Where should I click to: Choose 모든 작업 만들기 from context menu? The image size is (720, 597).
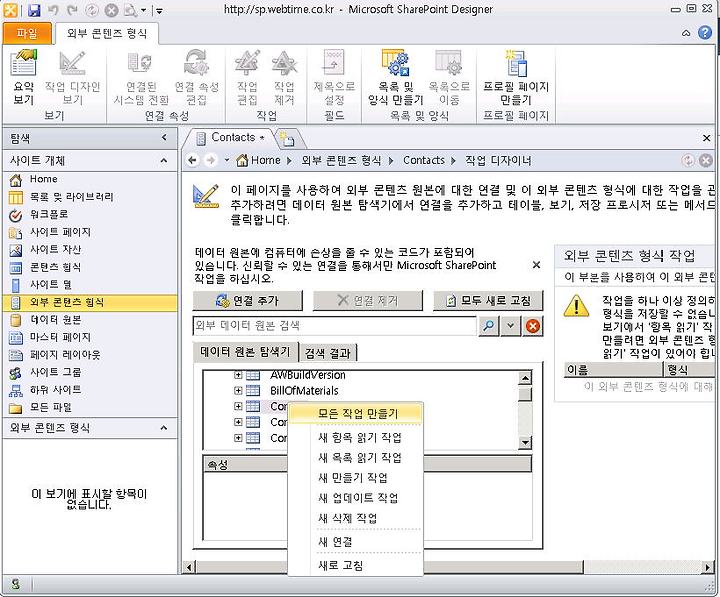(x=355, y=413)
